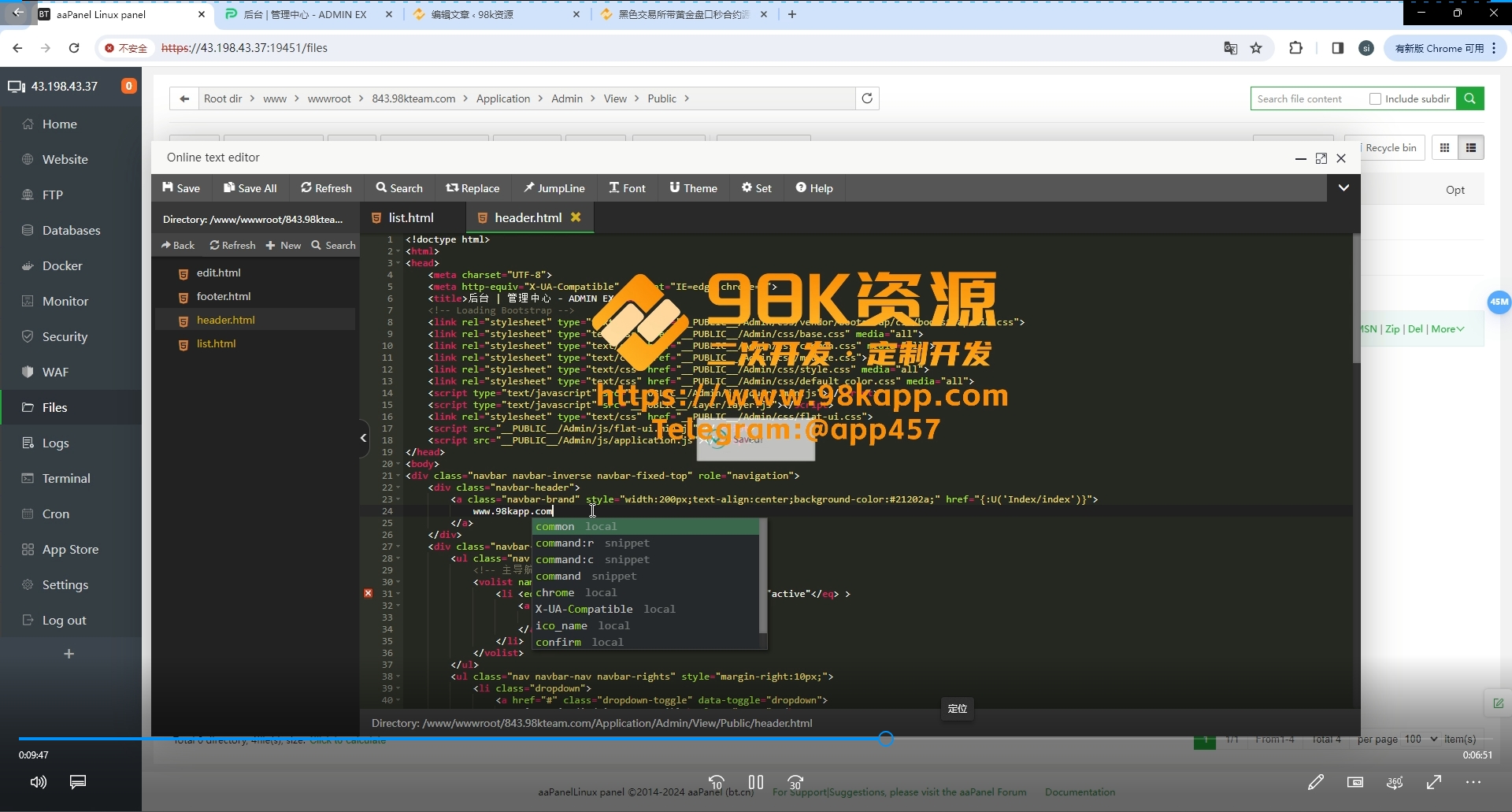Search files in directory panel
Viewport: 1512px width, 812px height.
[334, 245]
